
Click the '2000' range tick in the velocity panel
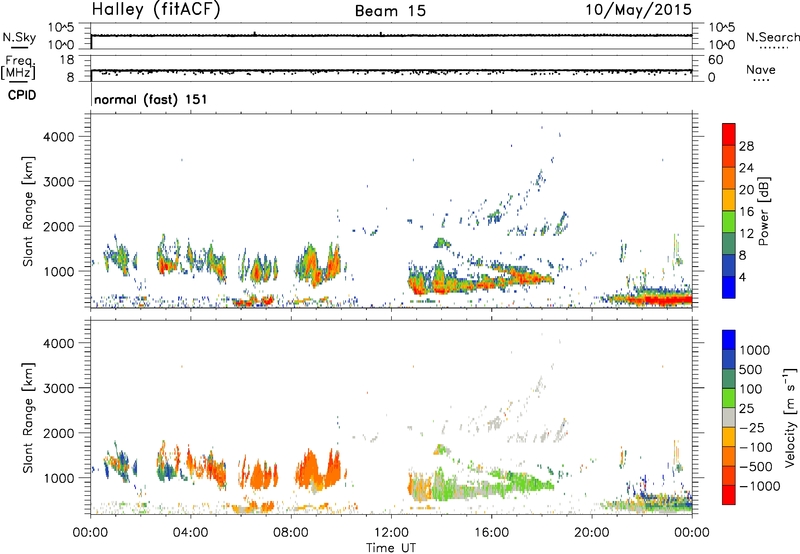point(58,433)
